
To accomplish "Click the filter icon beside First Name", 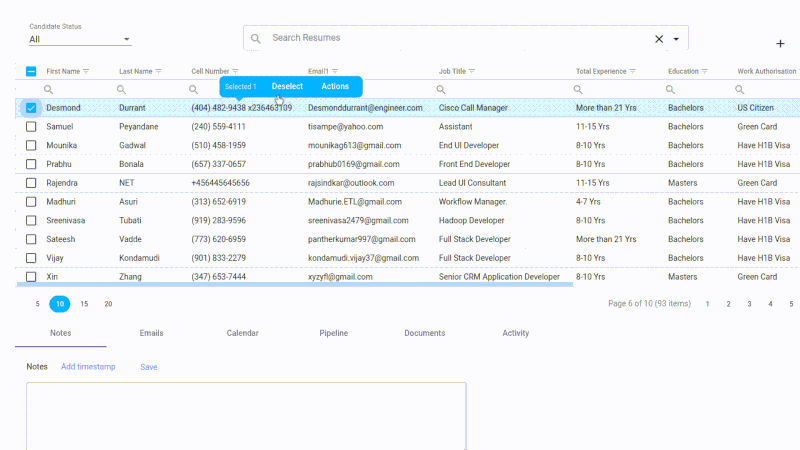I will click(x=87, y=72).
